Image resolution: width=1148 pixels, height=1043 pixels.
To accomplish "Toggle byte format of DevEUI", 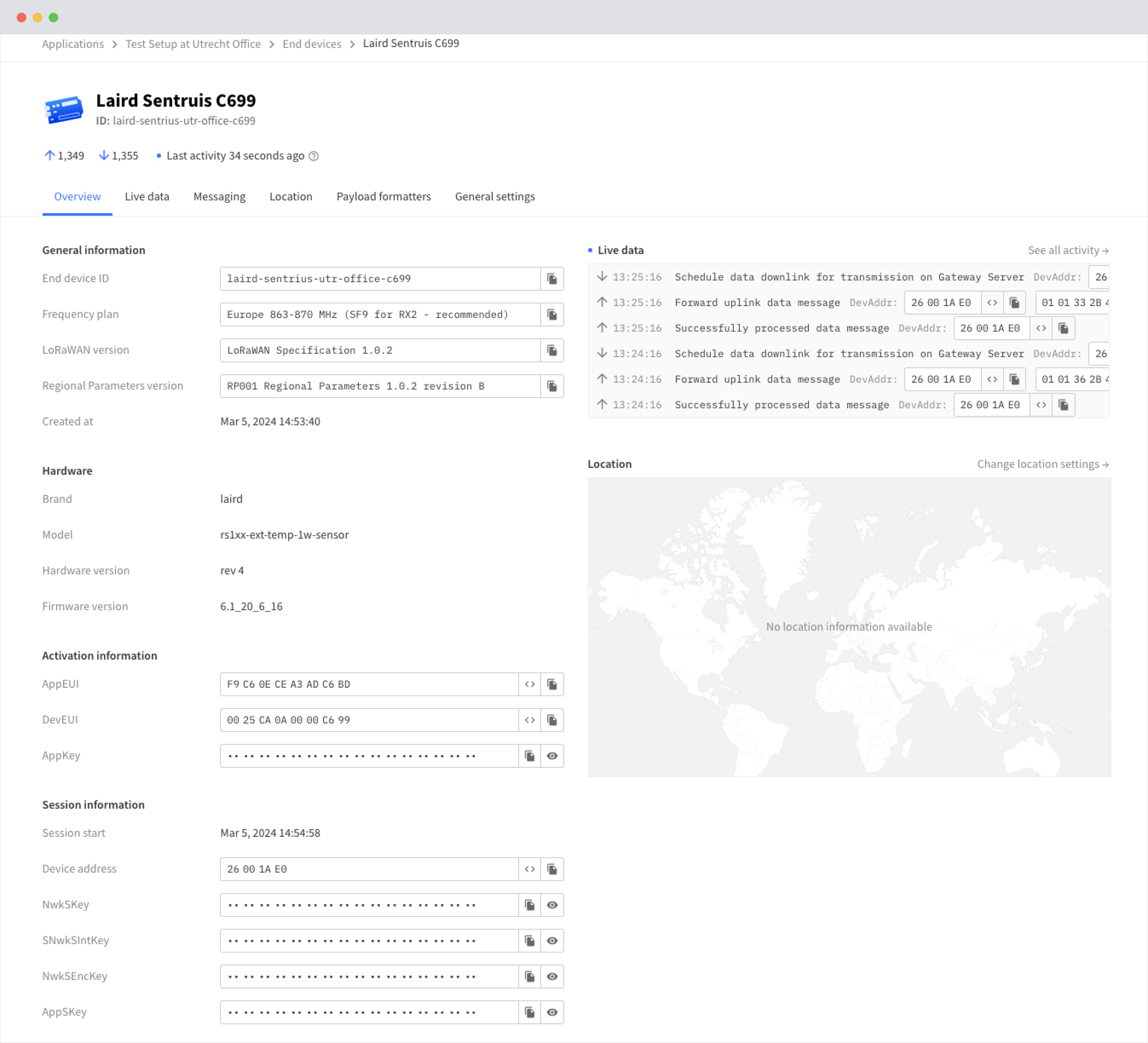I will [x=529, y=720].
